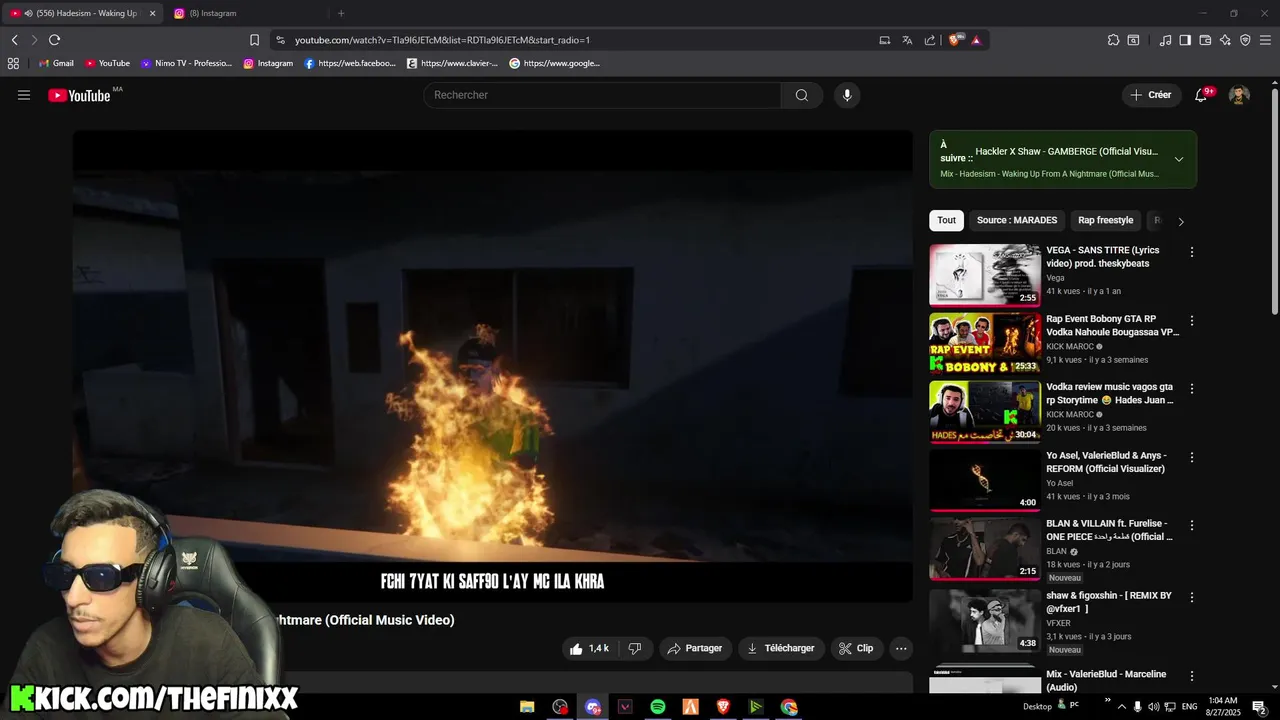The image size is (1280, 720).
Task: Open VEGA - SANS TITRE thumbnail
Action: (985, 275)
